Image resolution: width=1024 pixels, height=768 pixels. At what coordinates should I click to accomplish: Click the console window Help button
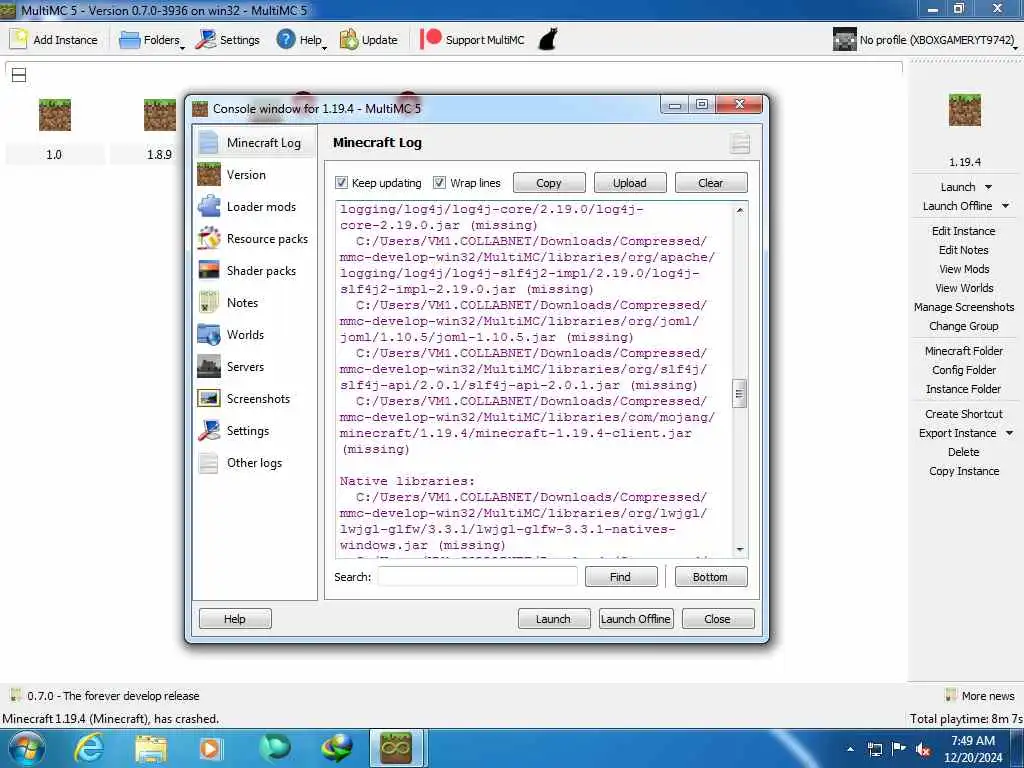click(x=235, y=618)
